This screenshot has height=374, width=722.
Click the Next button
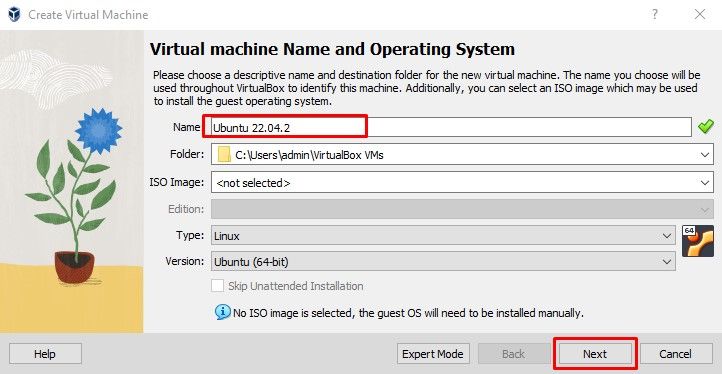[595, 354]
